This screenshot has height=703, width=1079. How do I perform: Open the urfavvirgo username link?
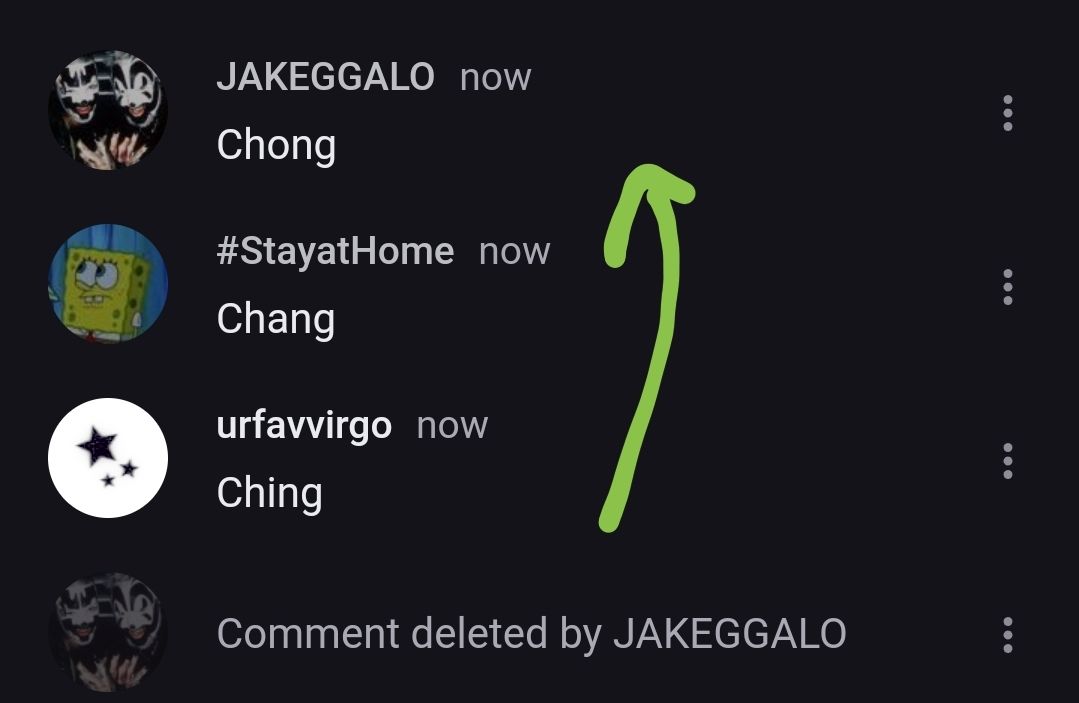304,426
